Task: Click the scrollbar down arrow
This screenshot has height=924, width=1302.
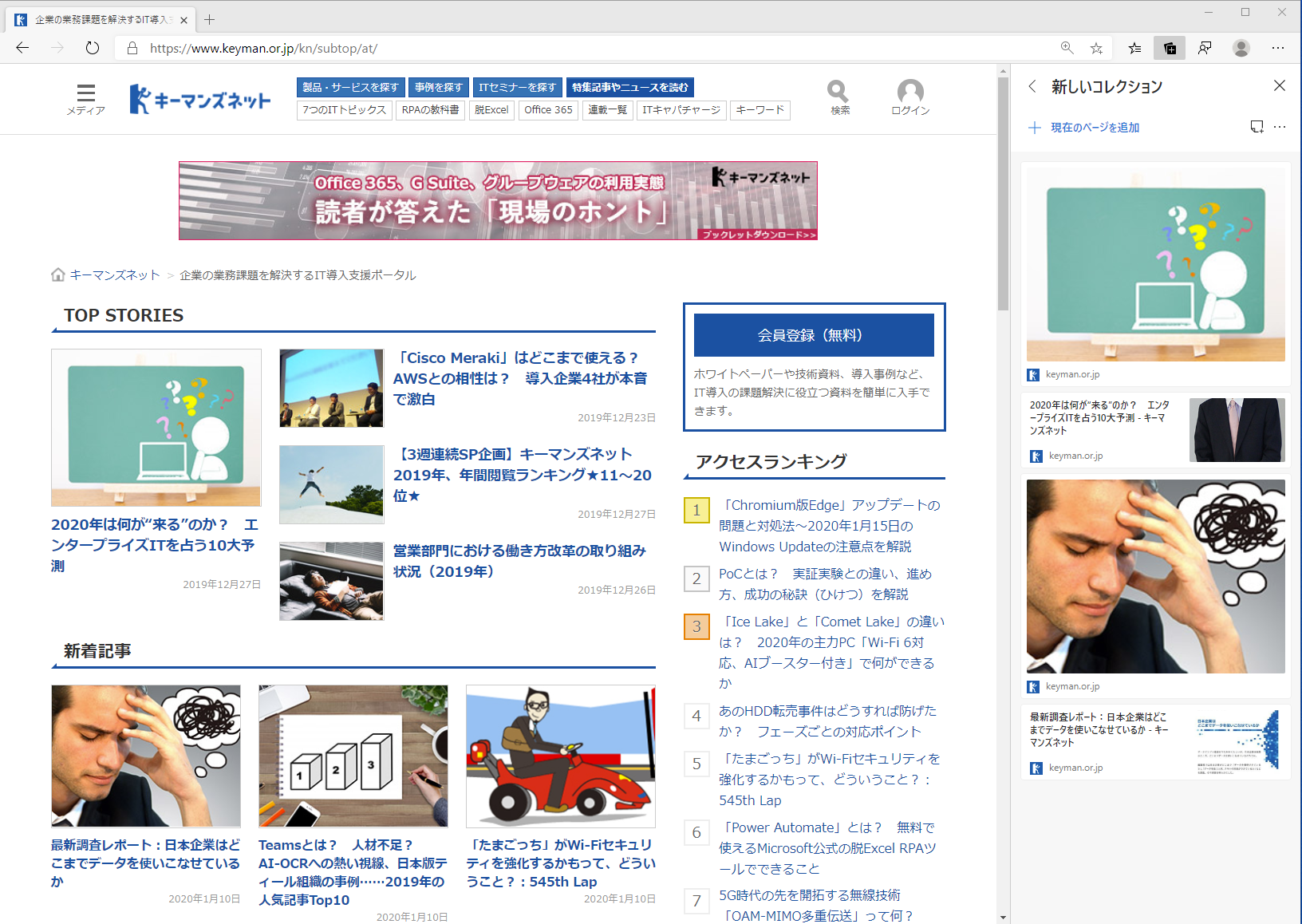Action: coord(1003,918)
